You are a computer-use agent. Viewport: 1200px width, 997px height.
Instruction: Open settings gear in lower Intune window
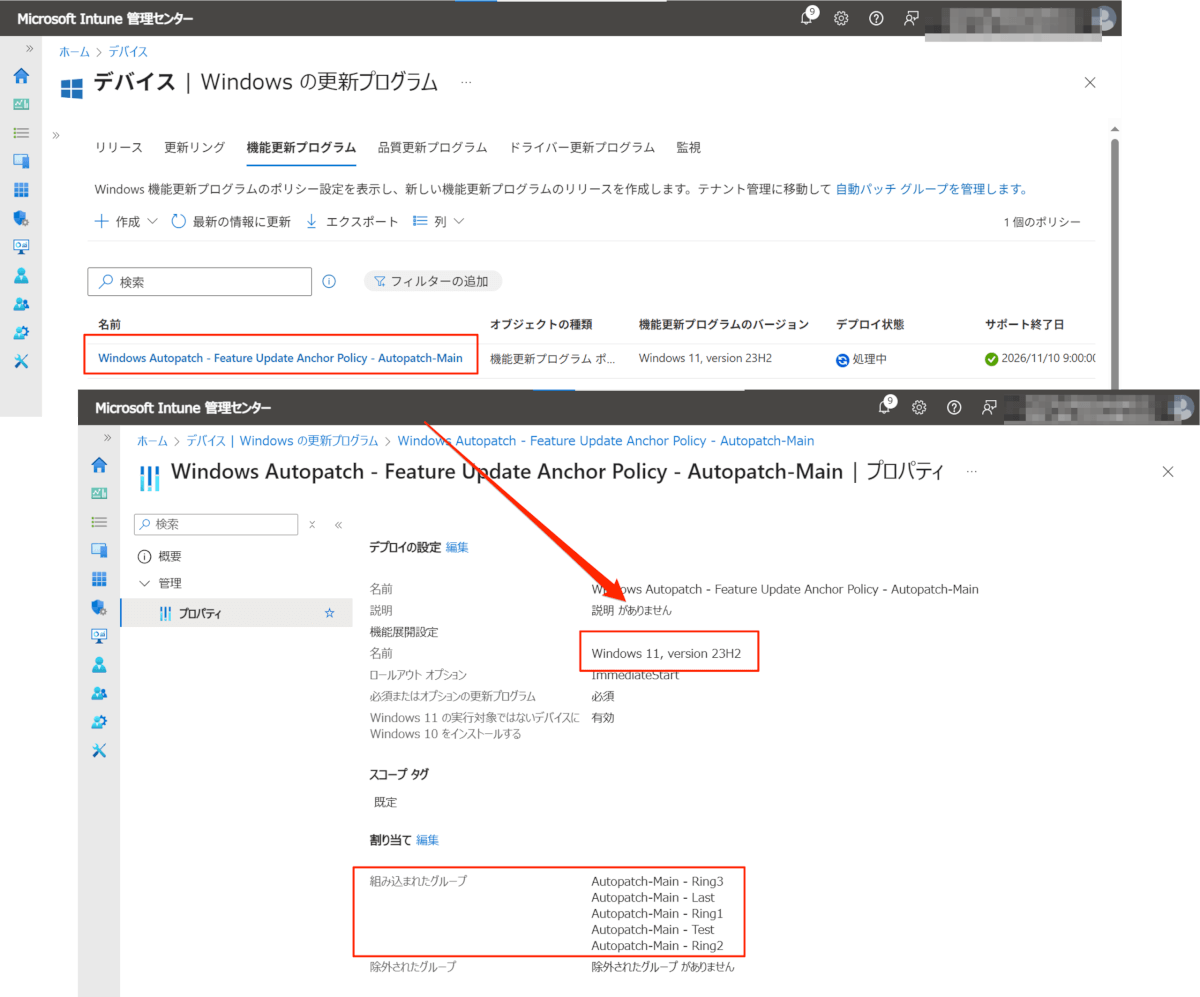tap(920, 407)
